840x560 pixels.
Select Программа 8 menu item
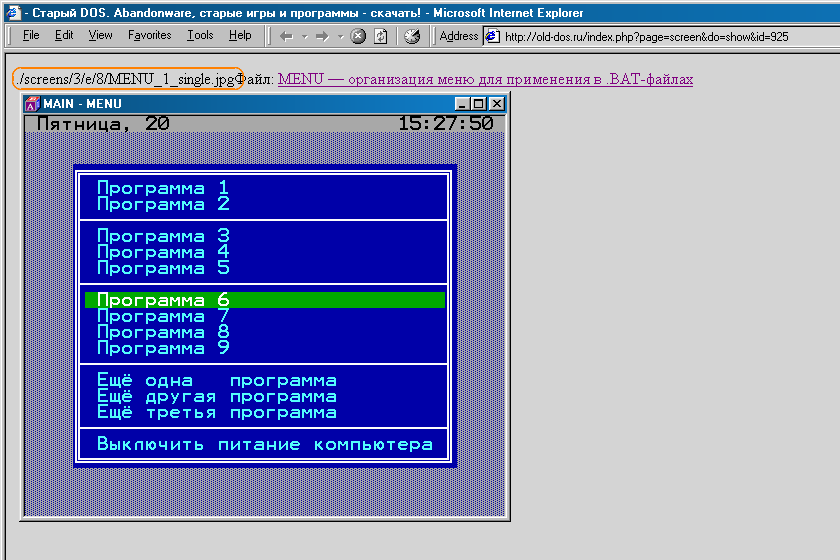click(x=163, y=332)
